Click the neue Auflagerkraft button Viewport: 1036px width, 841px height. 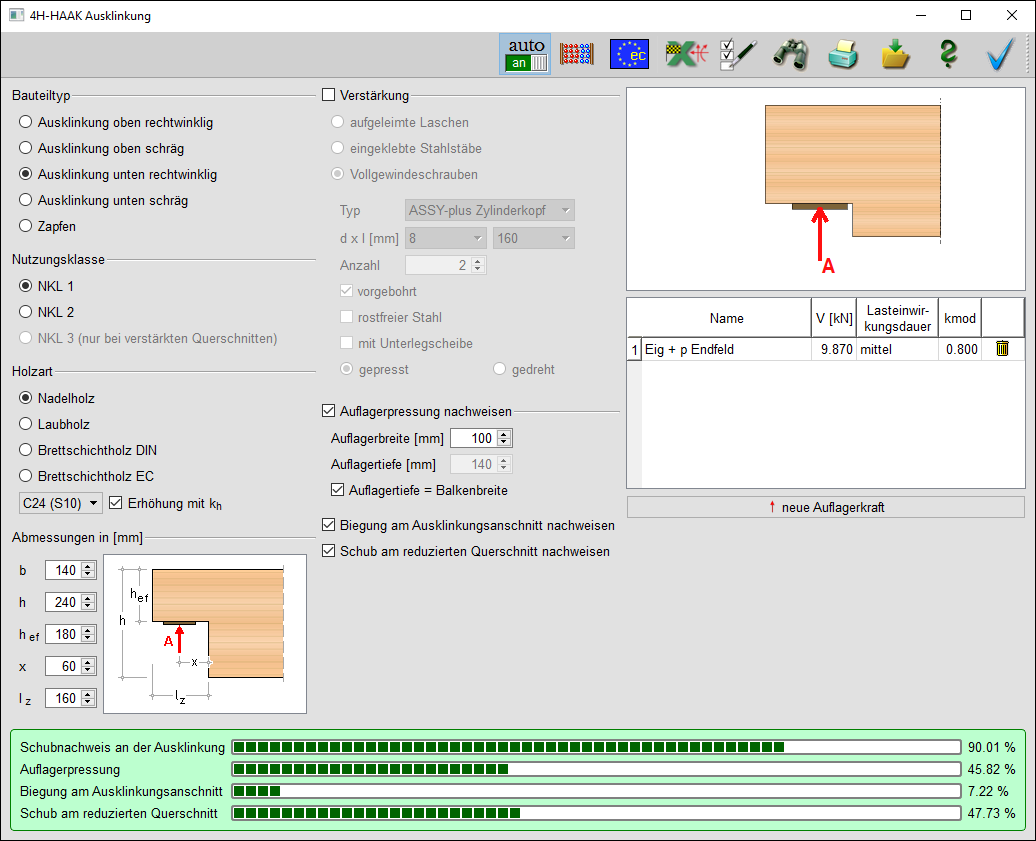825,507
